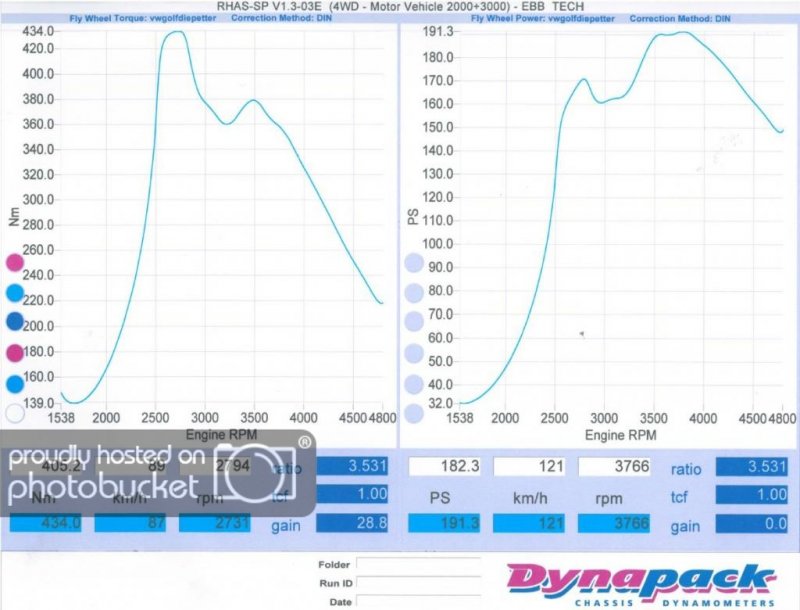The height and width of the screenshot is (610, 800).
Task: Click the Run ID input field
Action: (x=417, y=583)
